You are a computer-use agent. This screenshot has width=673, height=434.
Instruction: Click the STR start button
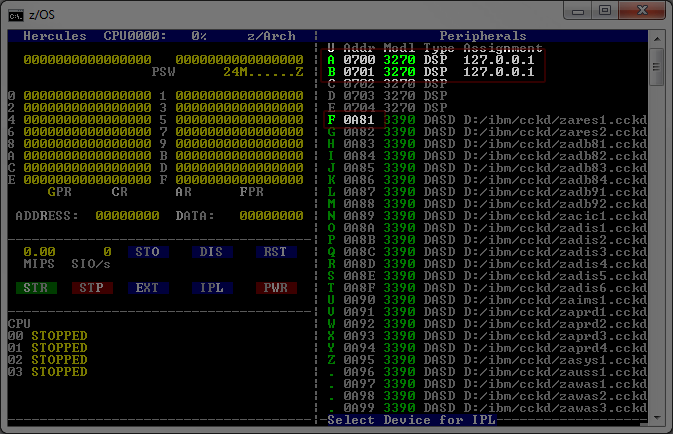point(36,288)
